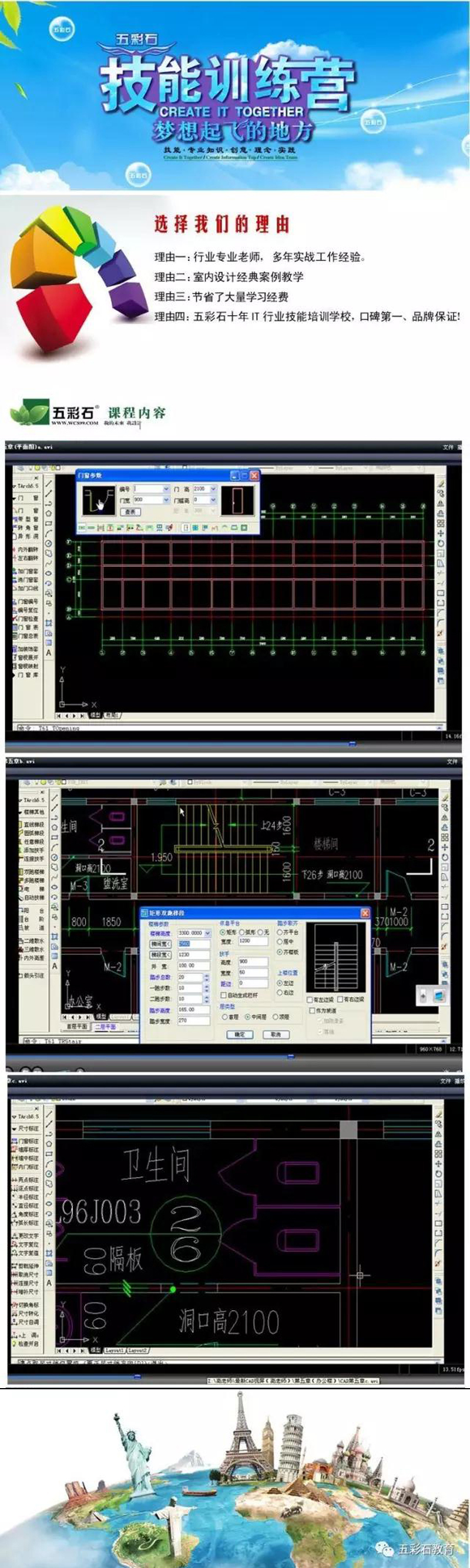Click the video progress slider handle under 门窗参数 screenshot
This screenshot has width=470, height=1568.
(x=351, y=743)
